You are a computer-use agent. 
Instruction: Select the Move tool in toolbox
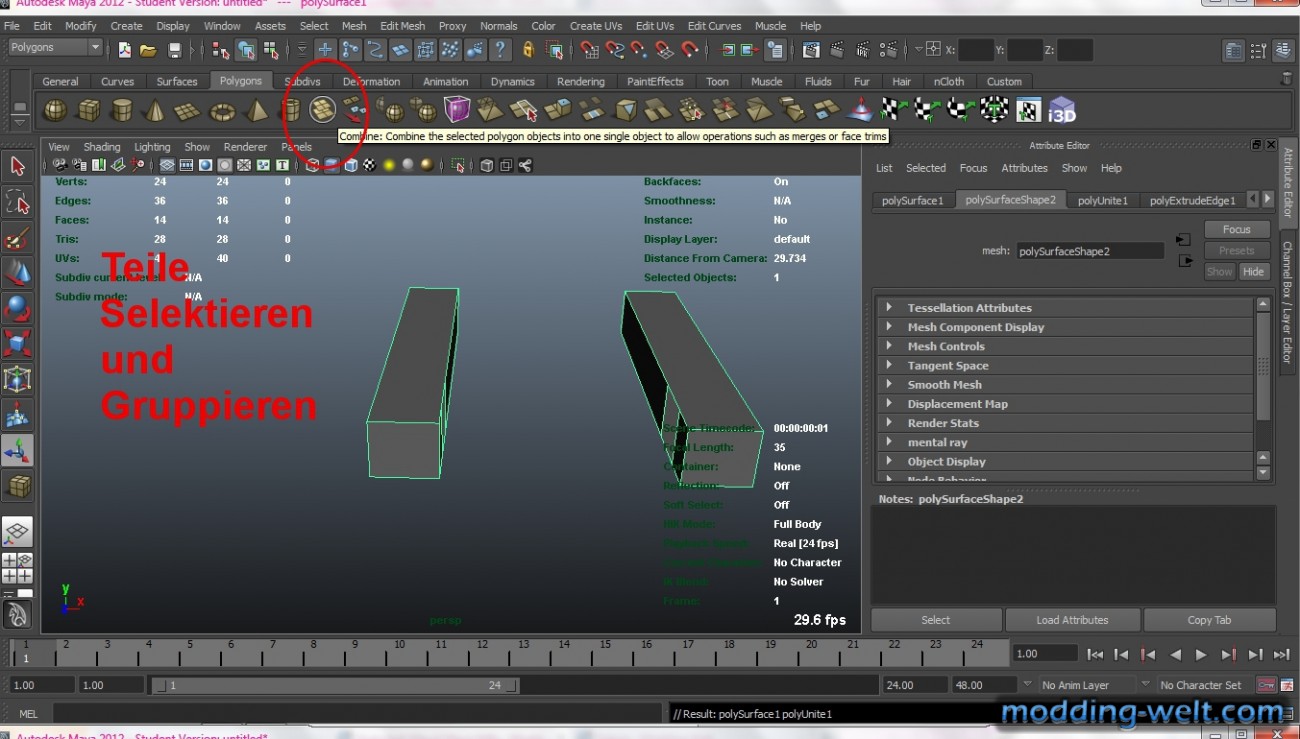(17, 272)
